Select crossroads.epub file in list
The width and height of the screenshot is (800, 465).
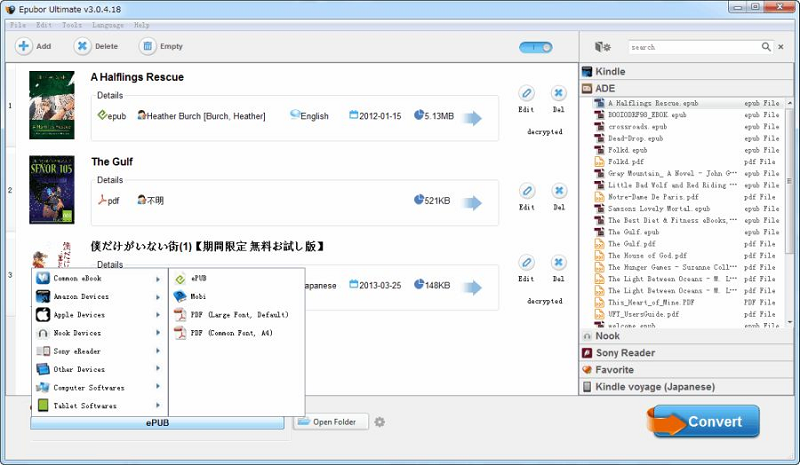[x=687, y=127]
